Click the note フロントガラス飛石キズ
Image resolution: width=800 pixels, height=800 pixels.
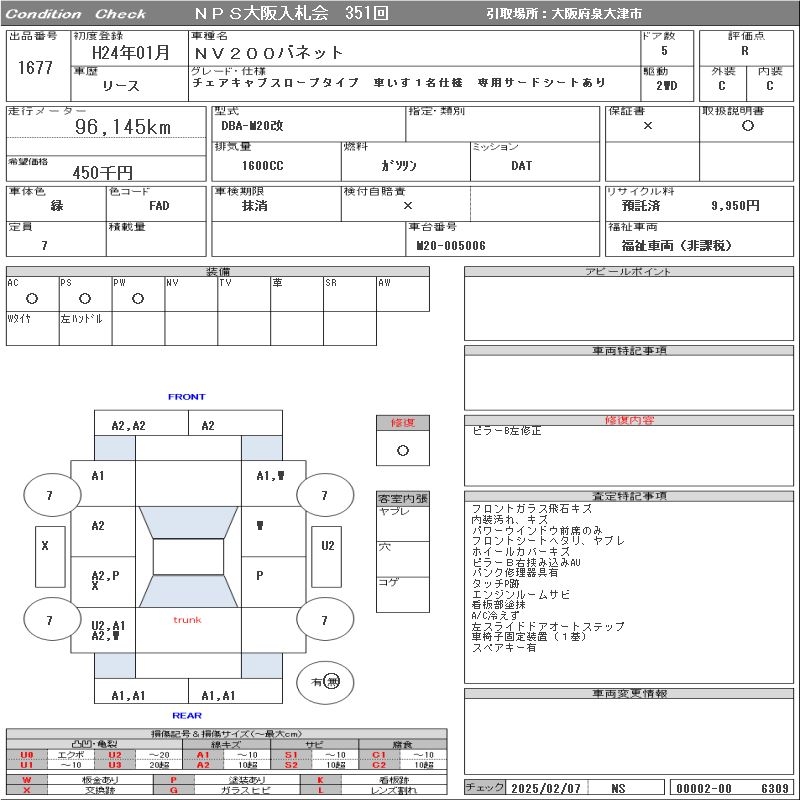pyautogui.click(x=532, y=509)
